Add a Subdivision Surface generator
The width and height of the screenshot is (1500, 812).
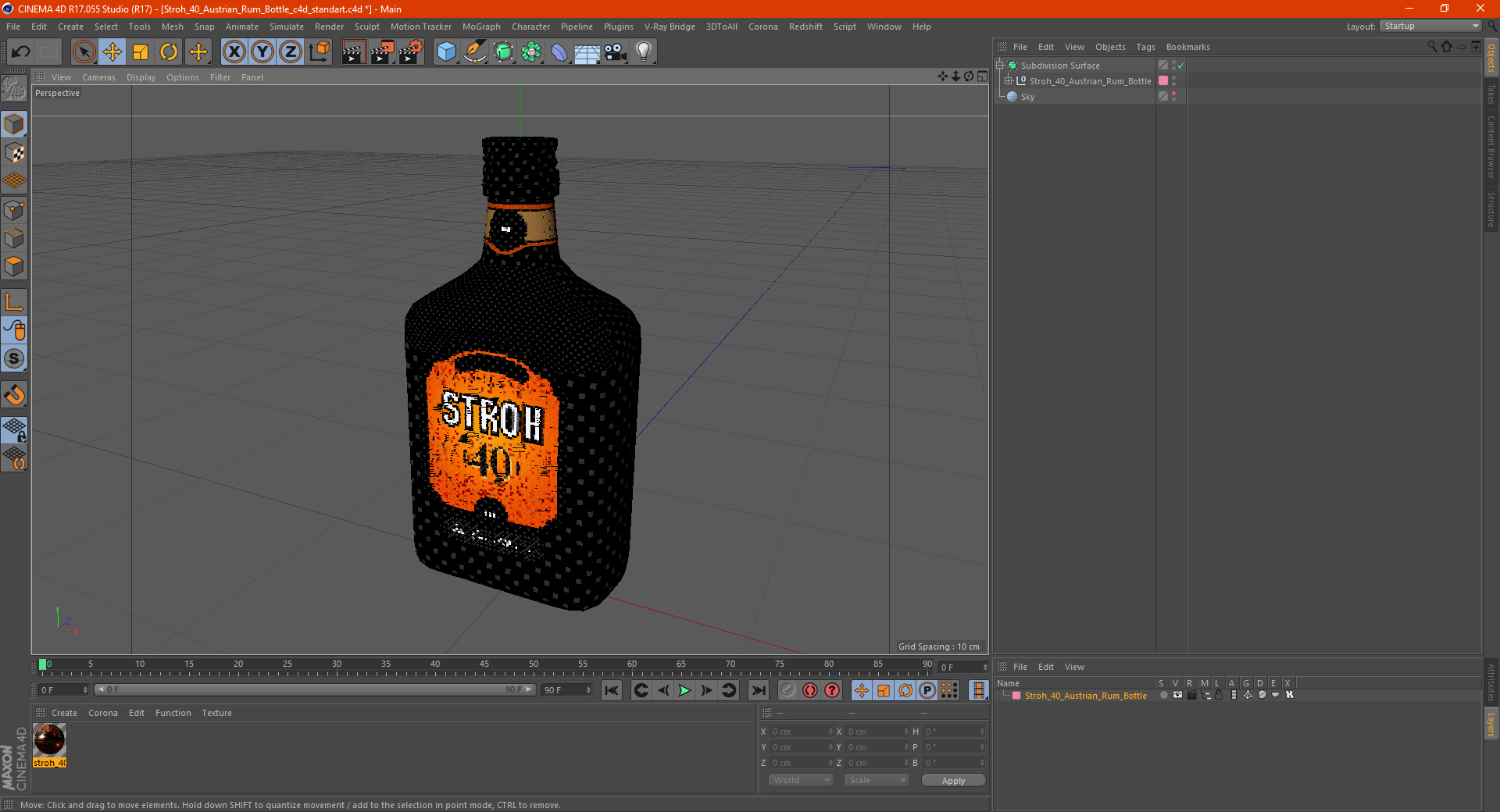tap(503, 52)
